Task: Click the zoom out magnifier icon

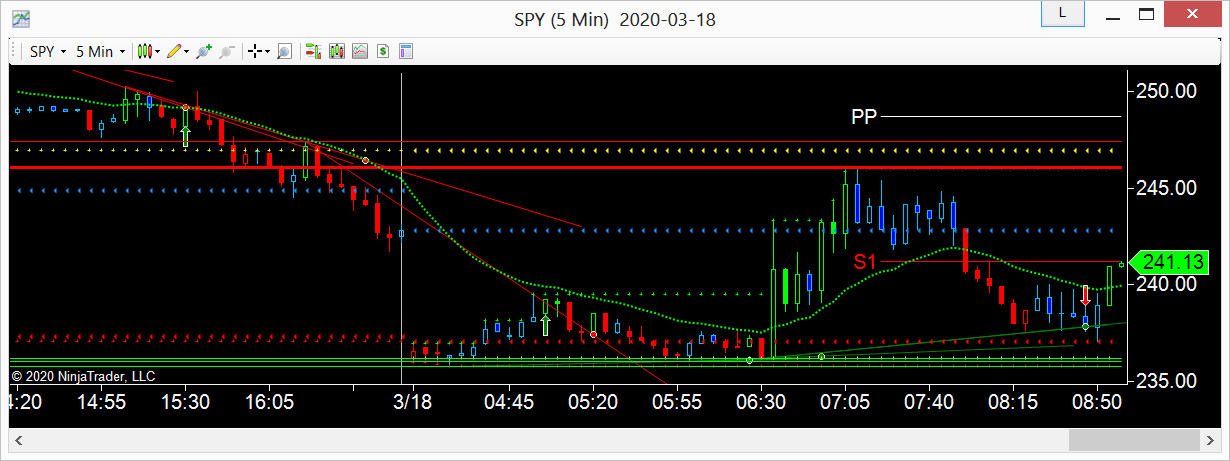Action: [226, 51]
